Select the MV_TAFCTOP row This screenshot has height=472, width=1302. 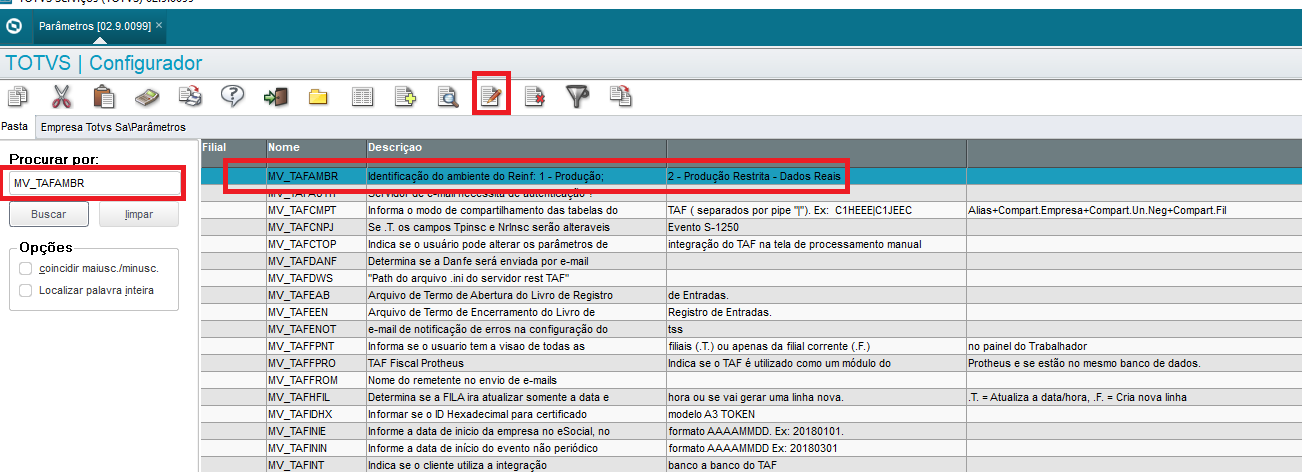coord(751,244)
